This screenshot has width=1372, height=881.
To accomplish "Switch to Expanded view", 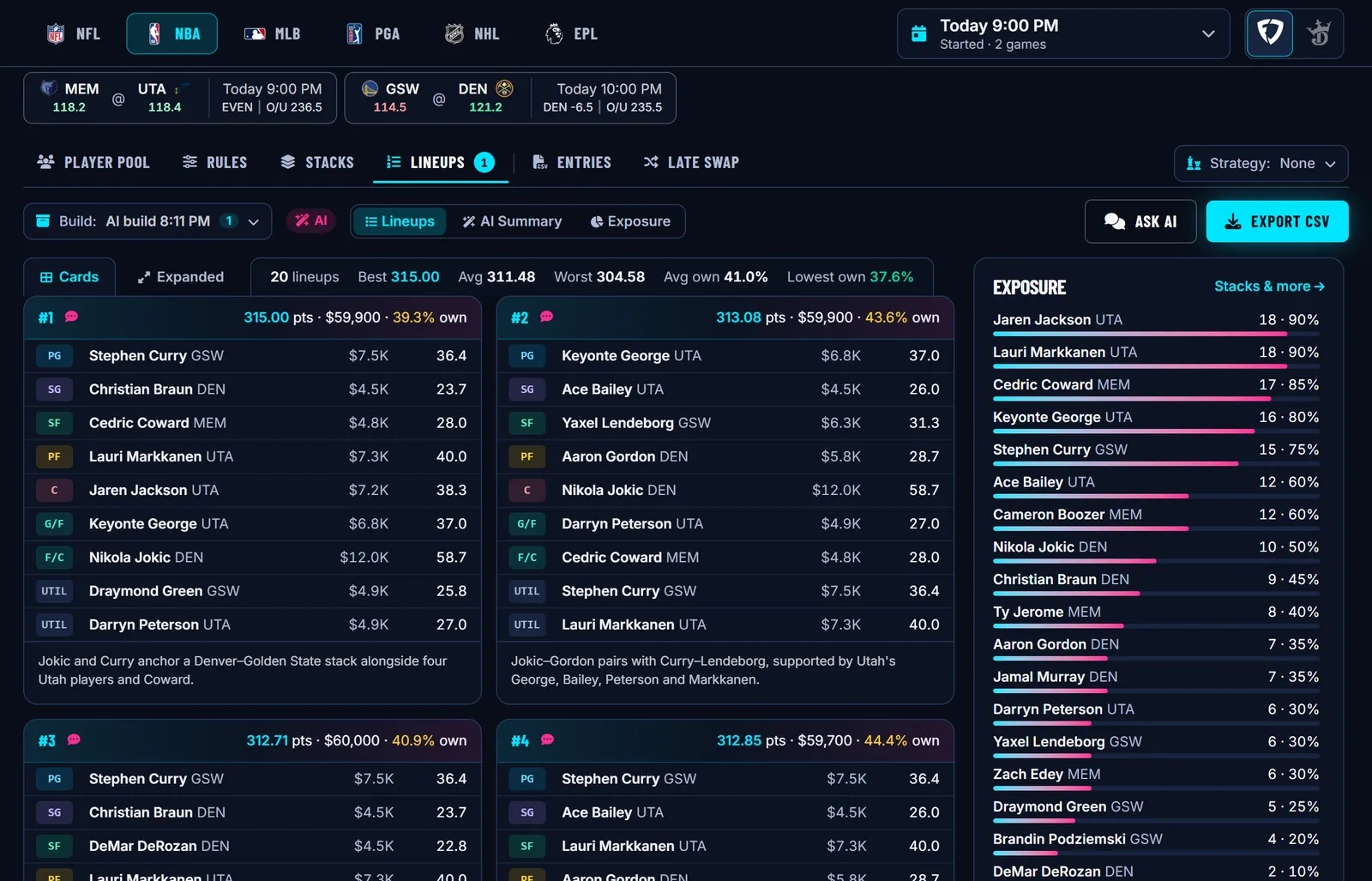I will click(181, 277).
